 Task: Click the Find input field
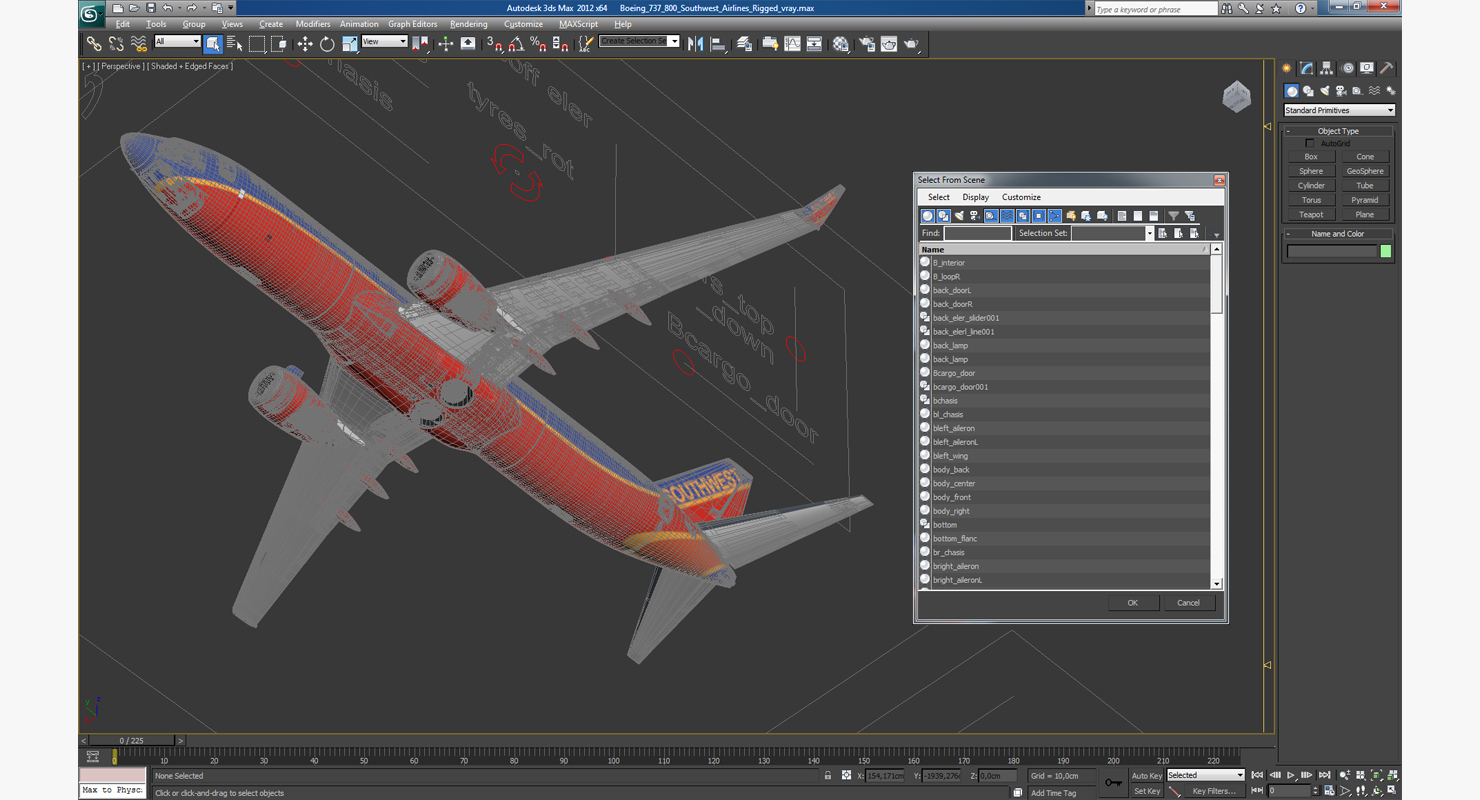[977, 233]
